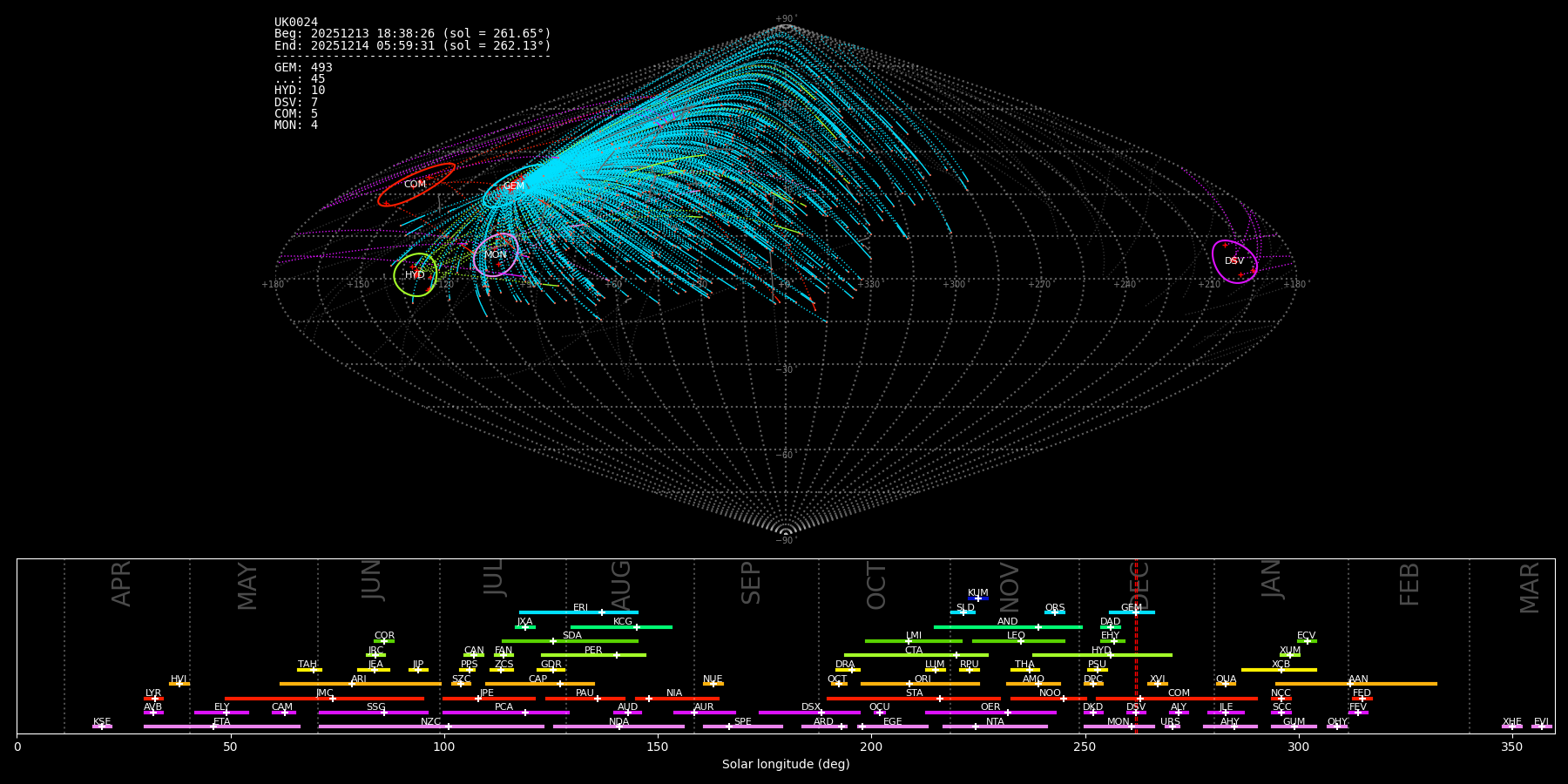Select the LMI shower bar
The image size is (1568, 784).
pyautogui.click(x=914, y=641)
